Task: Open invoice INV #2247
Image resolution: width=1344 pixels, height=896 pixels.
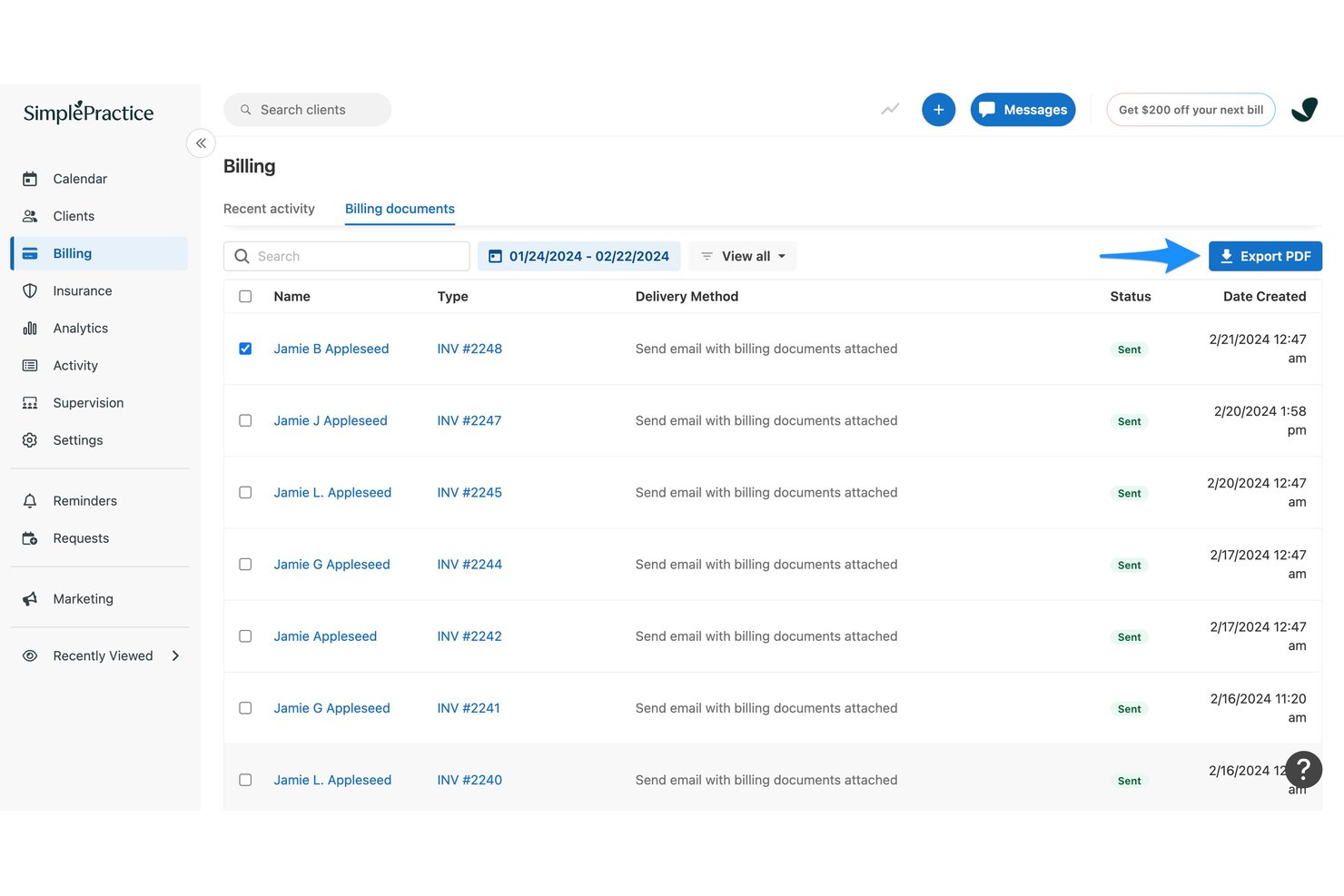Action: pyautogui.click(x=469, y=420)
